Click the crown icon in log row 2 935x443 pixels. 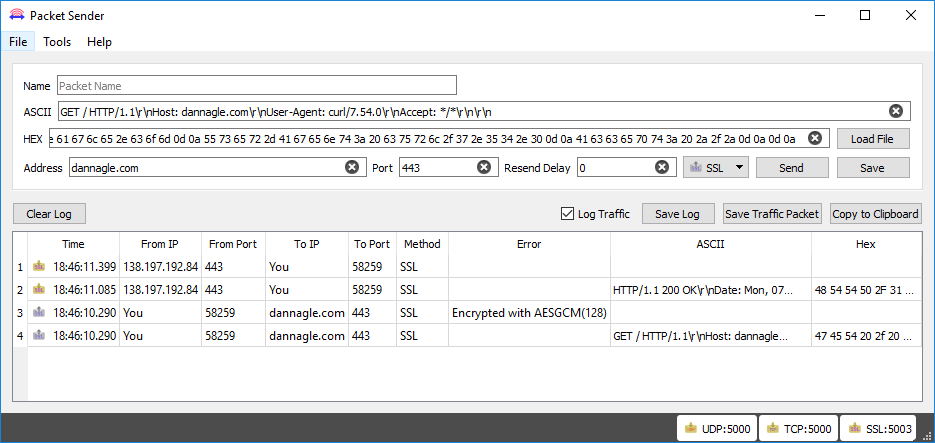coord(39,289)
